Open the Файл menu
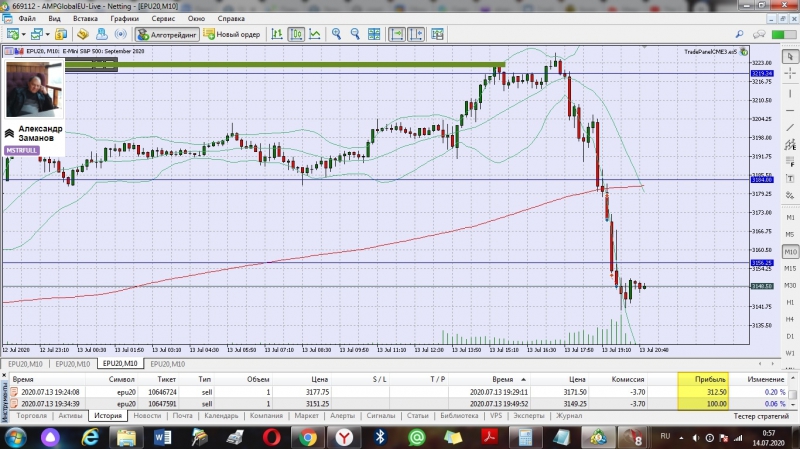 pyautogui.click(x=27, y=18)
